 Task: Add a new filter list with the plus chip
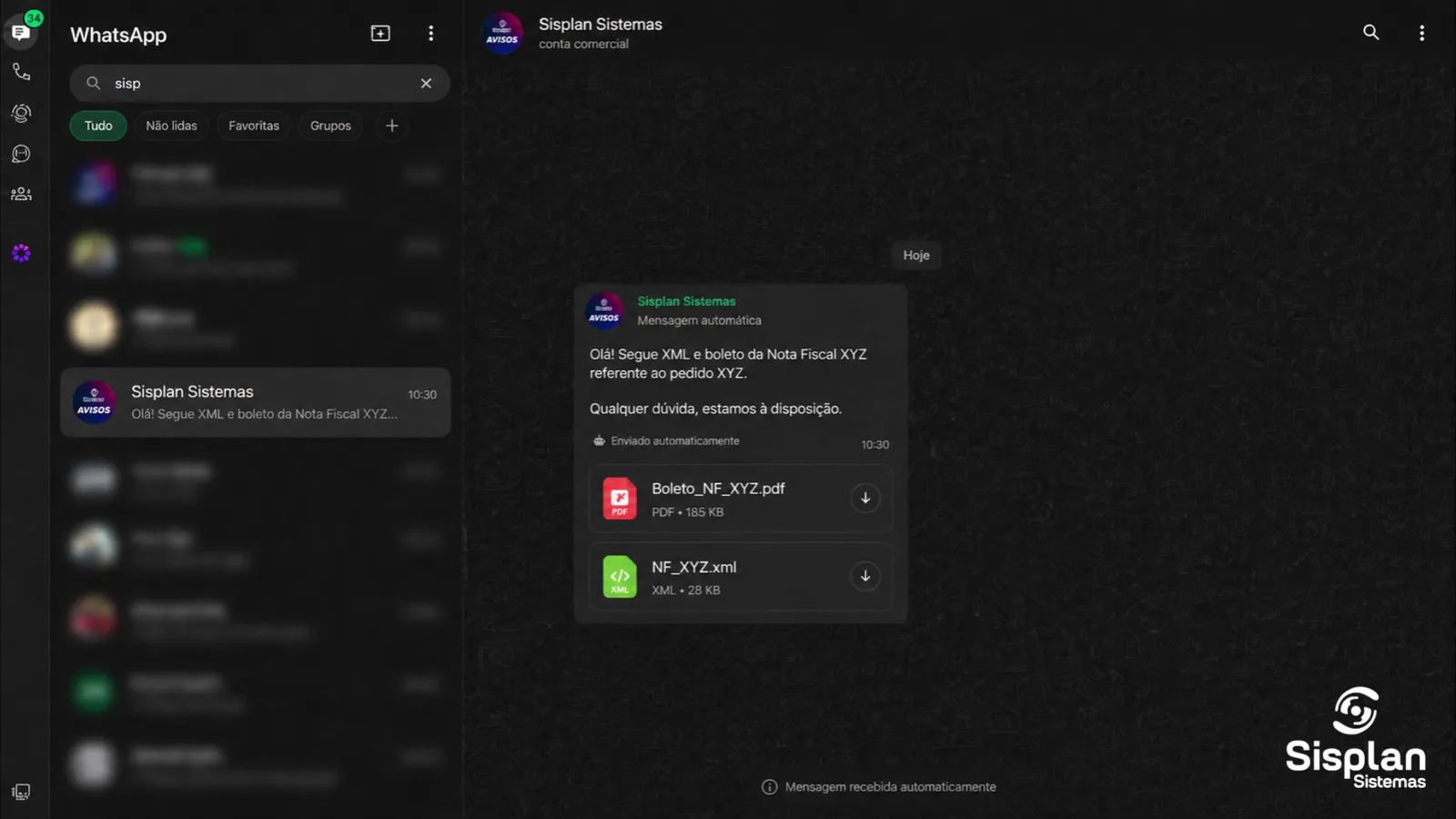pyautogui.click(x=392, y=126)
